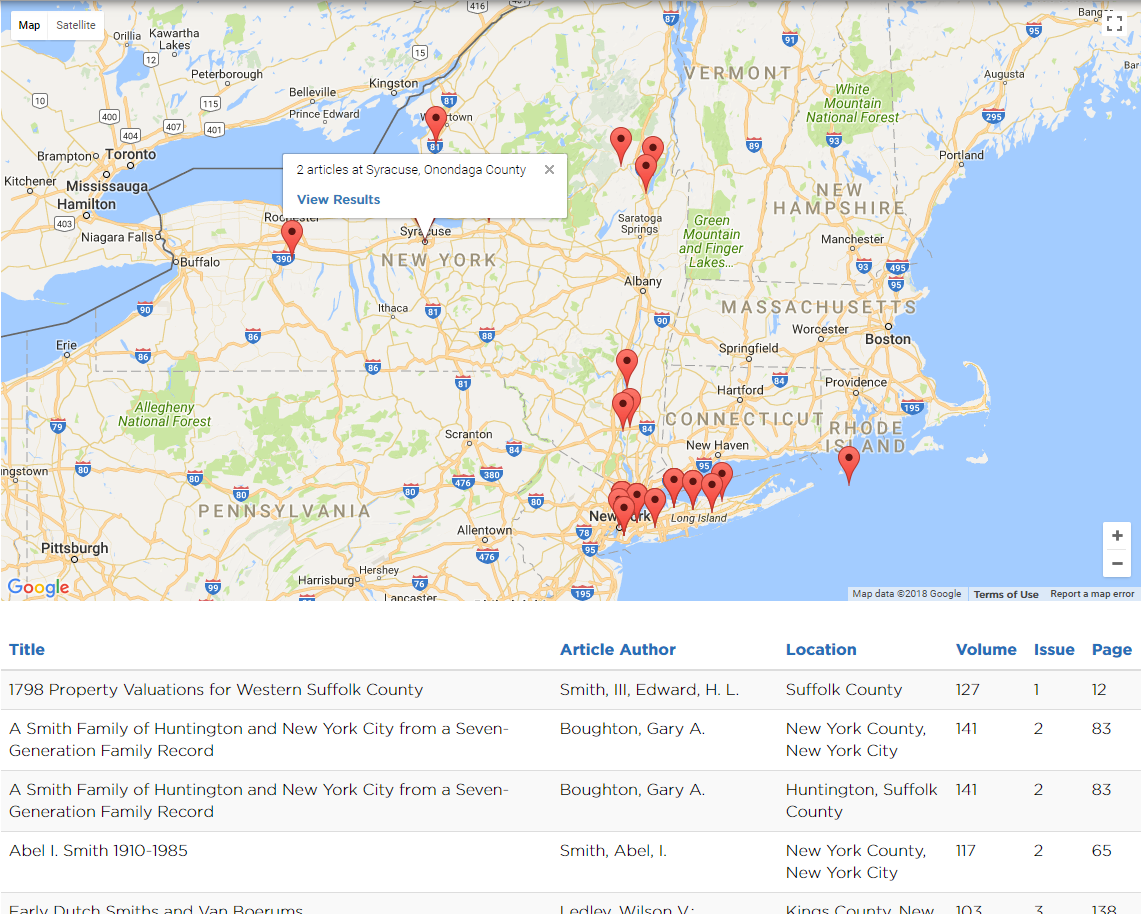Zoom out on the map
1141x914 pixels.
tap(1117, 564)
